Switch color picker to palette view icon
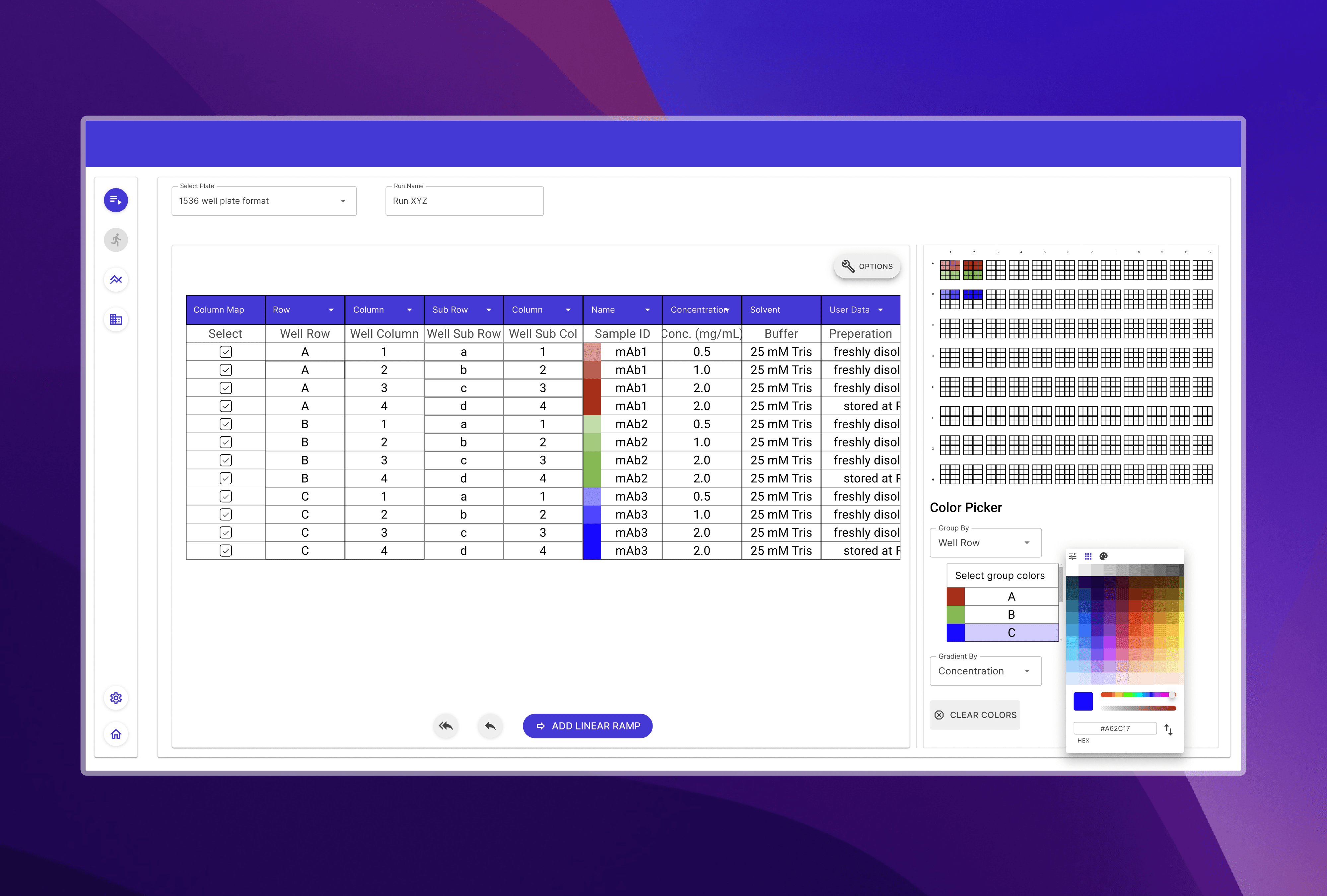The height and width of the screenshot is (896, 1327). pos(1103,556)
